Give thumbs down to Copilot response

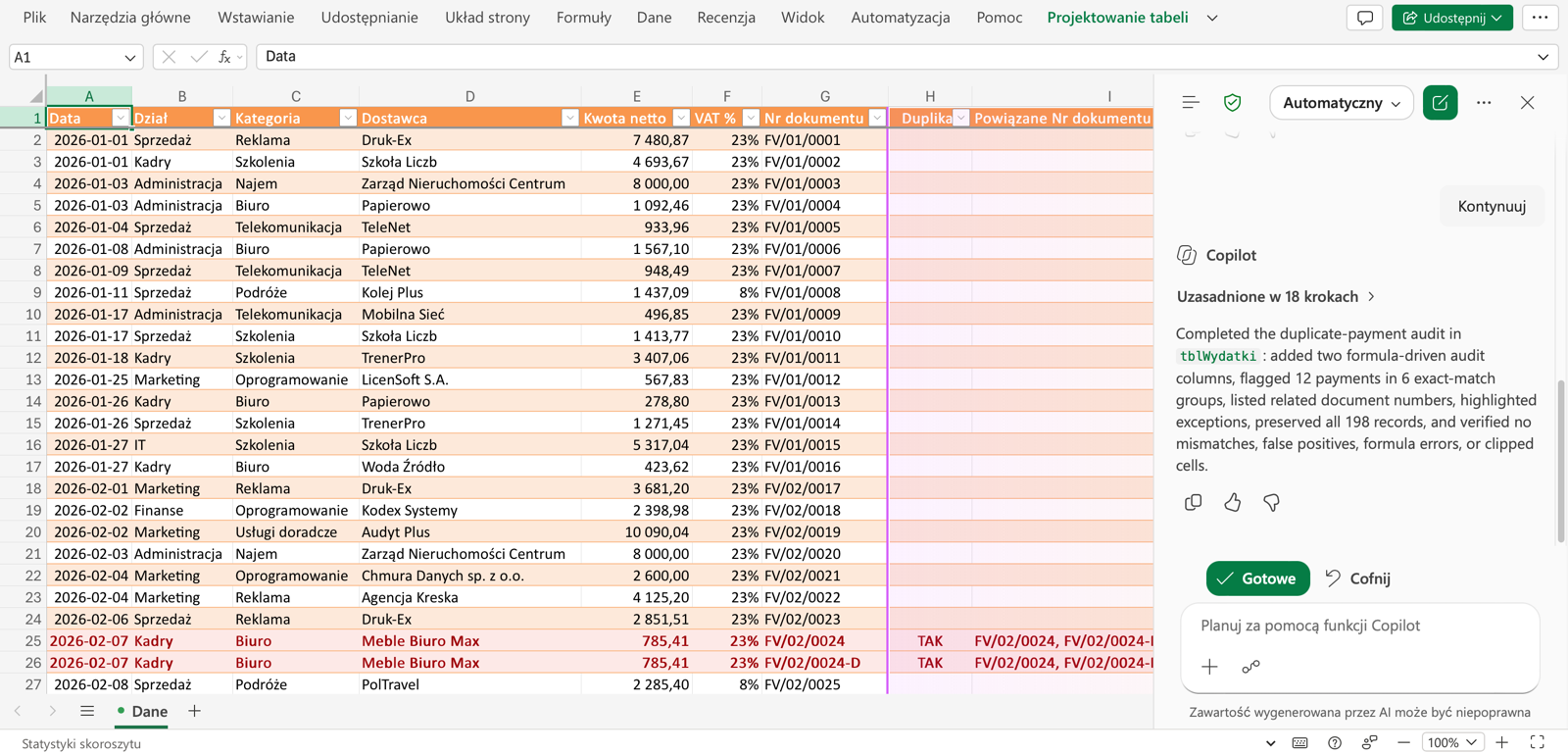click(1271, 502)
